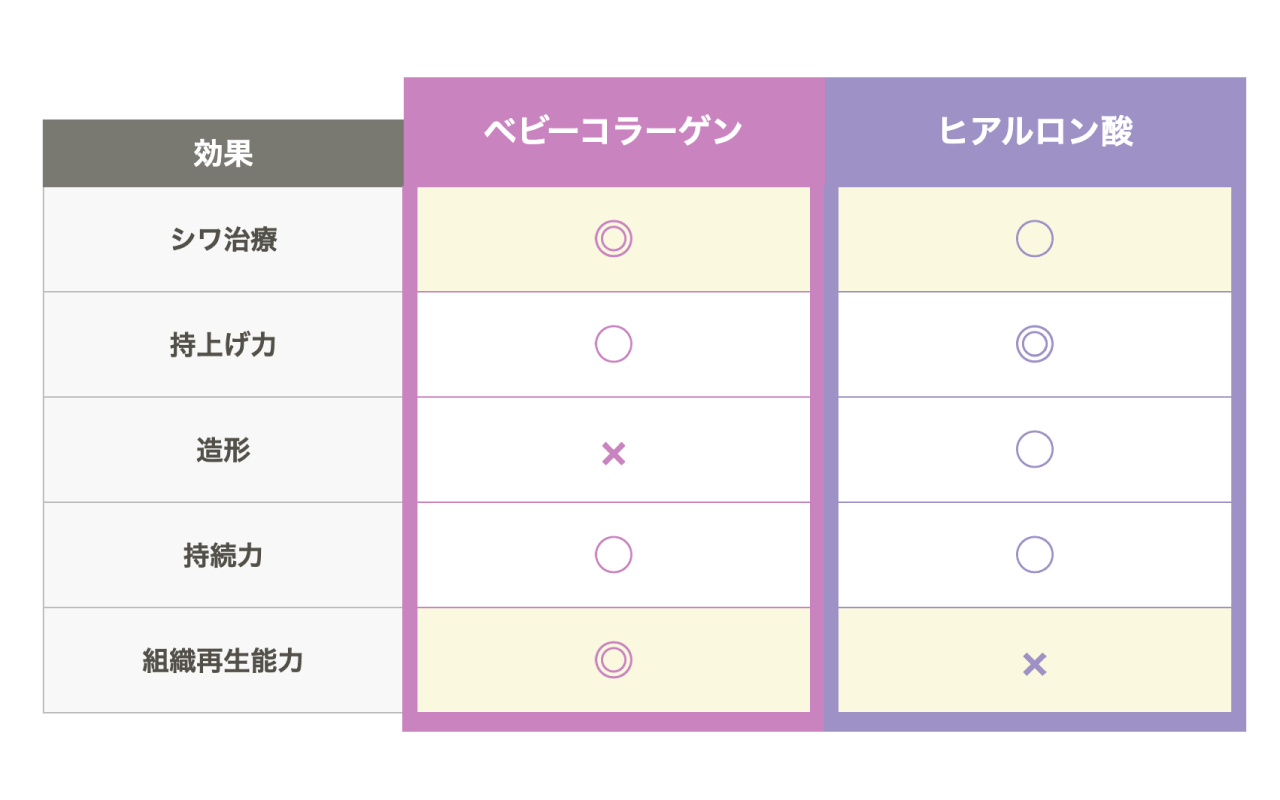This screenshot has height=800, width=1280.
Task: Select the ベビーコラーゲン column header
Action: (613, 132)
